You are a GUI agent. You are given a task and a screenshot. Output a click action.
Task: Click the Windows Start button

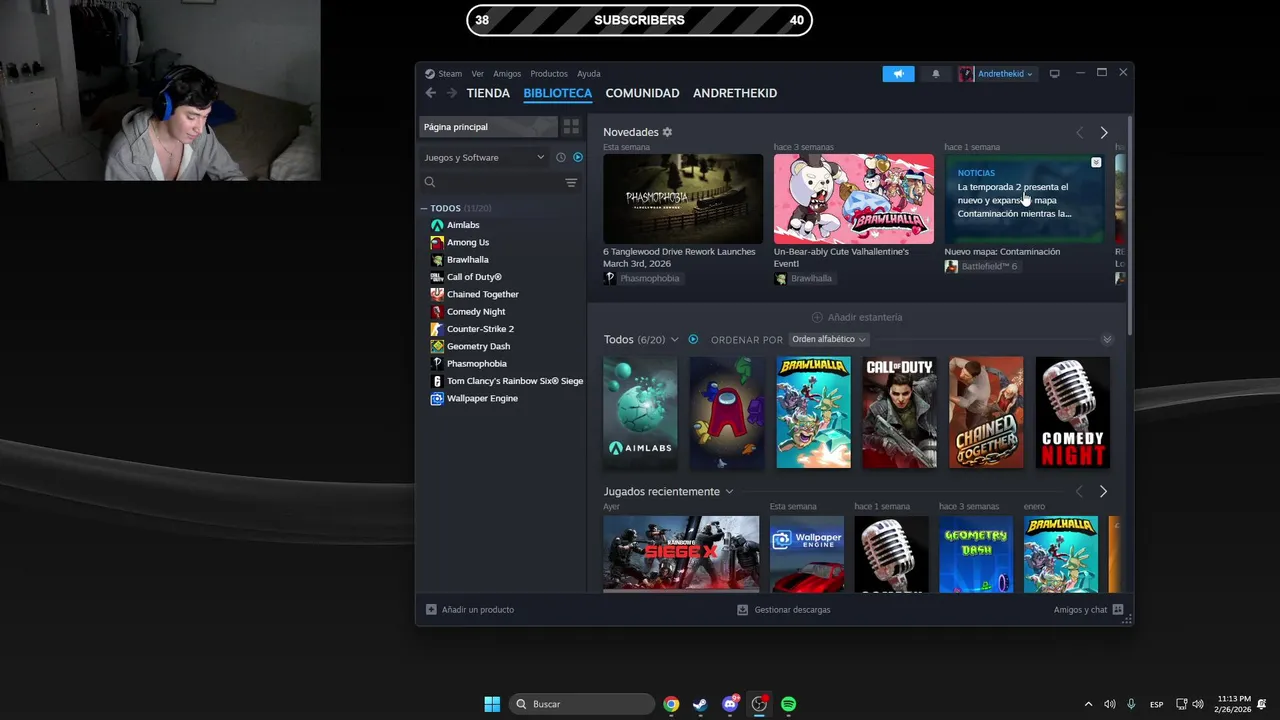492,704
